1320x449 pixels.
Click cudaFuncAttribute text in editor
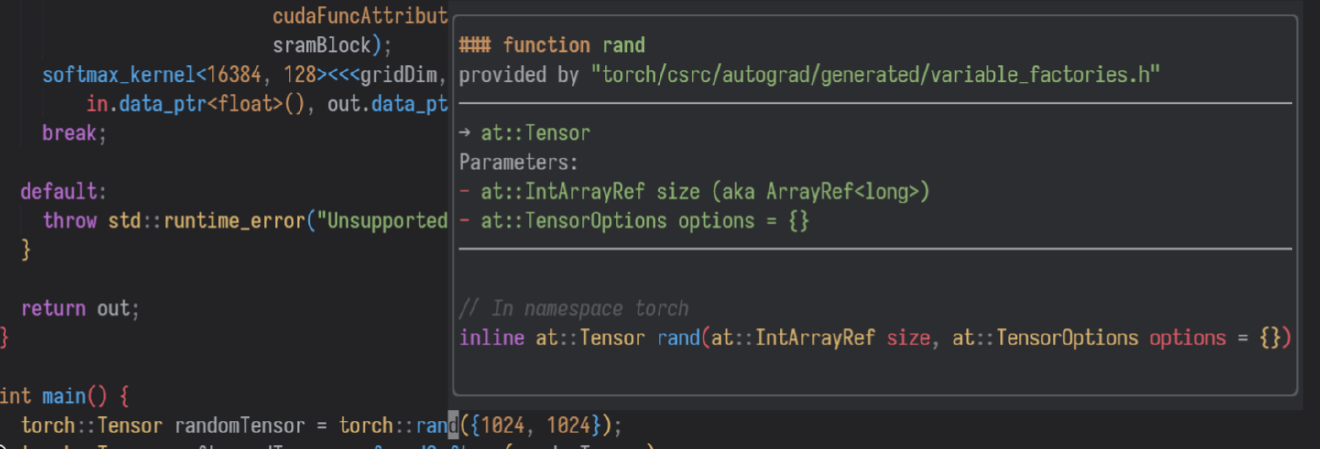point(360,16)
